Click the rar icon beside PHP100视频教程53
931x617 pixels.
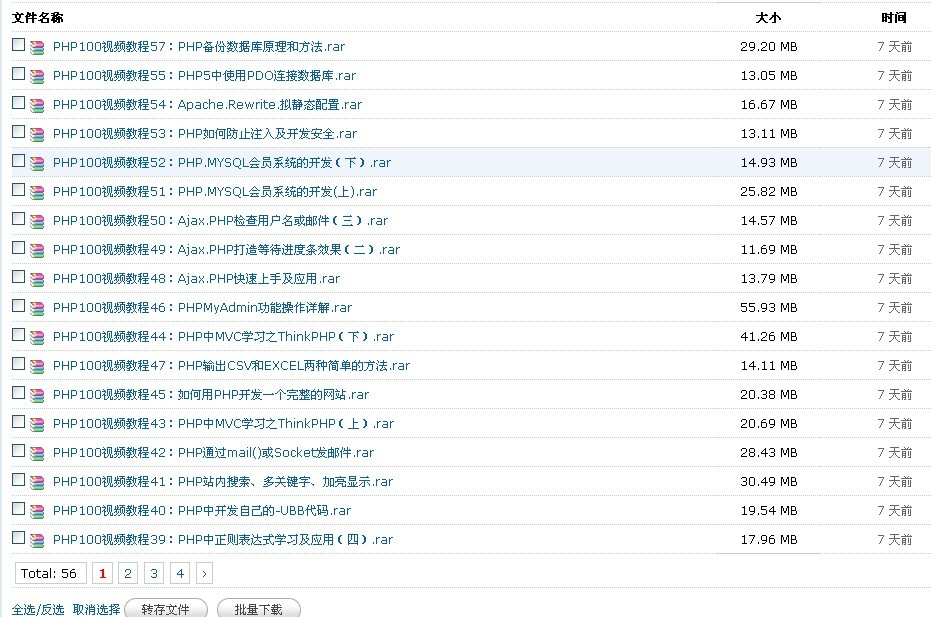[x=37, y=135]
